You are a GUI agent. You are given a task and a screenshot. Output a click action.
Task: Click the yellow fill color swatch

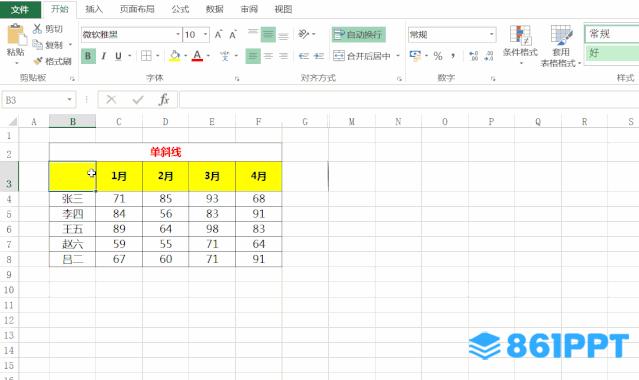tap(174, 56)
